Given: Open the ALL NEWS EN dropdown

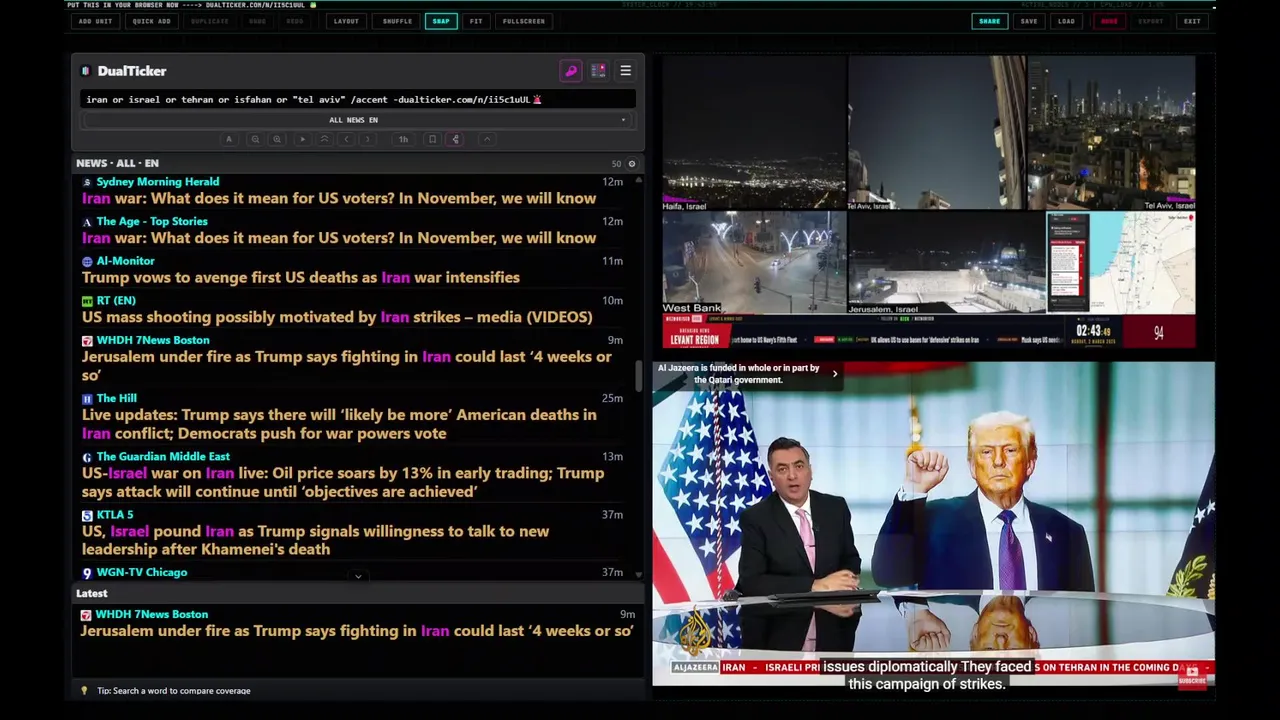Looking at the screenshot, I should pyautogui.click(x=356, y=120).
